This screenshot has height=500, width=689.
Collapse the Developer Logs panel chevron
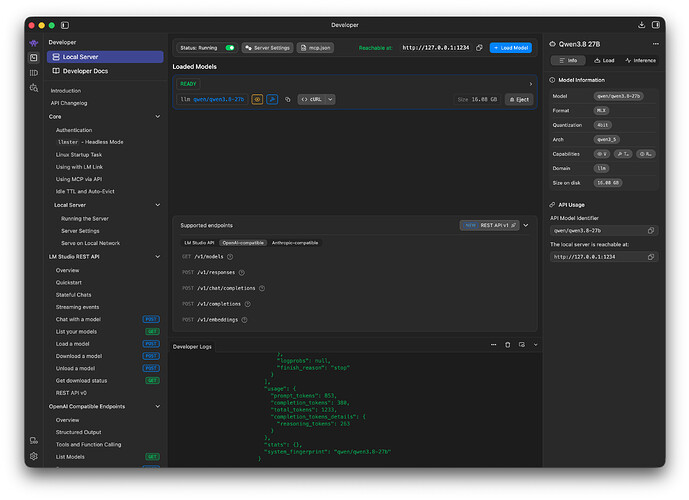click(536, 345)
